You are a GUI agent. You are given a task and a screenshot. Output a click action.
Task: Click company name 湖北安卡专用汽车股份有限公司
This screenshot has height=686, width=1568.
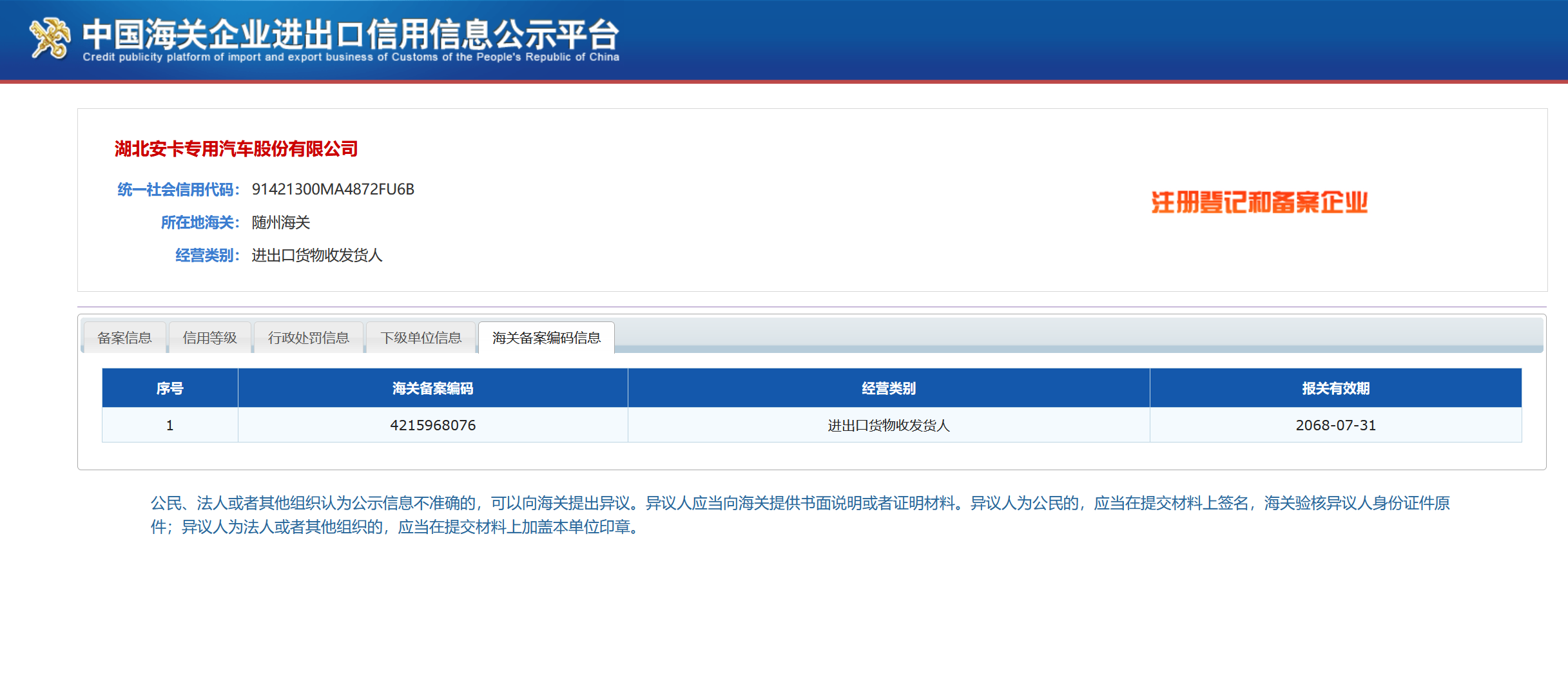236,149
